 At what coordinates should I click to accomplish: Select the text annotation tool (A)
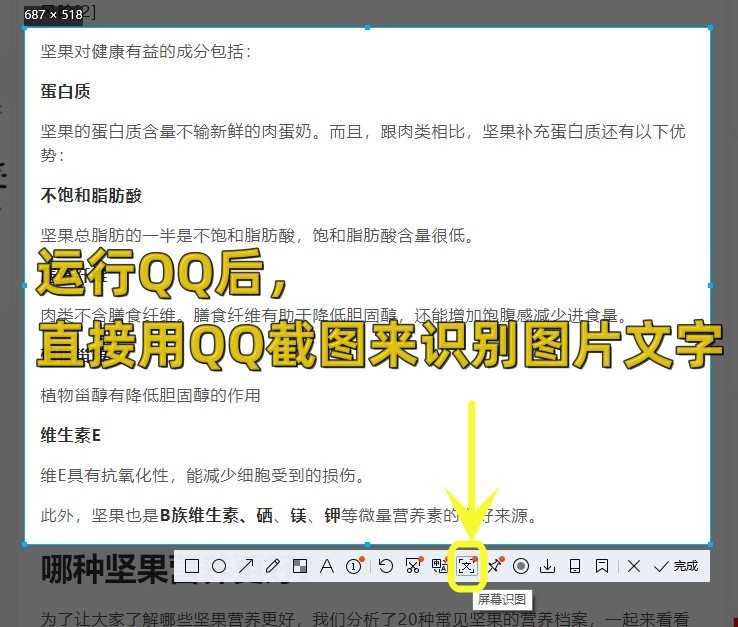327,566
